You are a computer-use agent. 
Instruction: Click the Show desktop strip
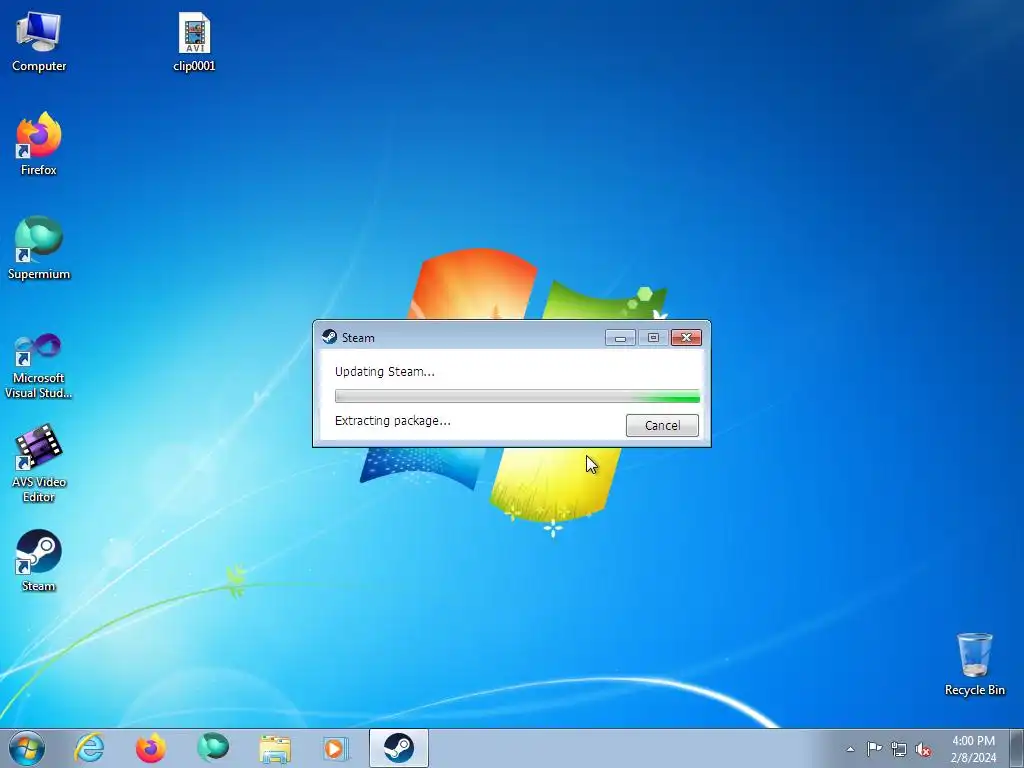click(1017, 748)
